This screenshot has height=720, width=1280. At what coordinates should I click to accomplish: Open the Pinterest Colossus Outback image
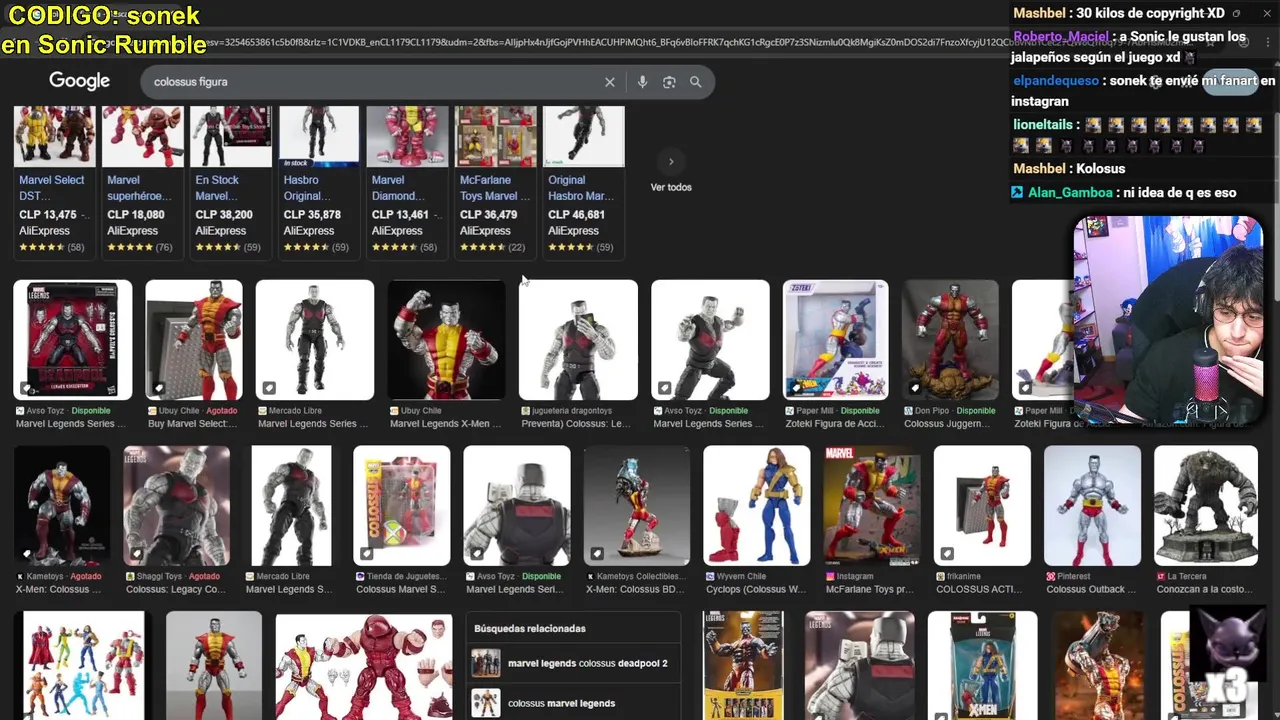pyautogui.click(x=1092, y=505)
